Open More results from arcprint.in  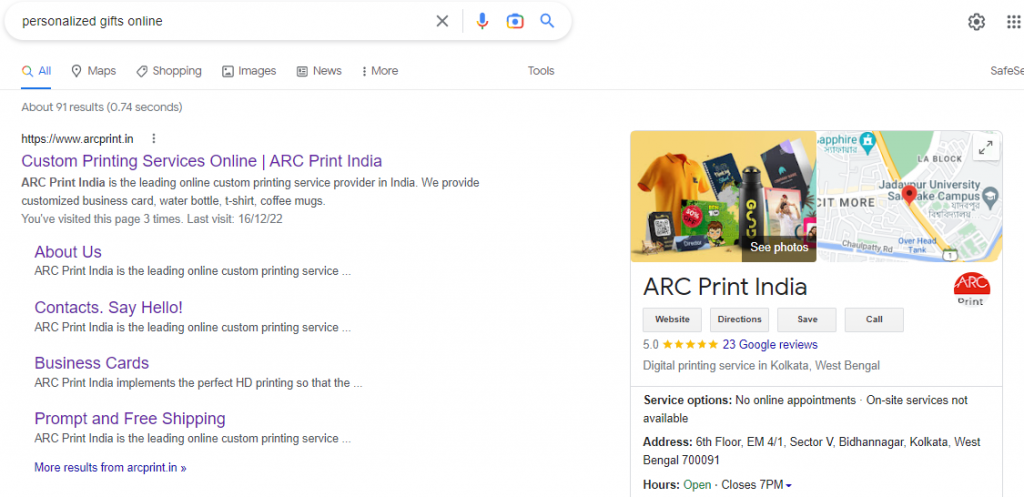(110, 467)
